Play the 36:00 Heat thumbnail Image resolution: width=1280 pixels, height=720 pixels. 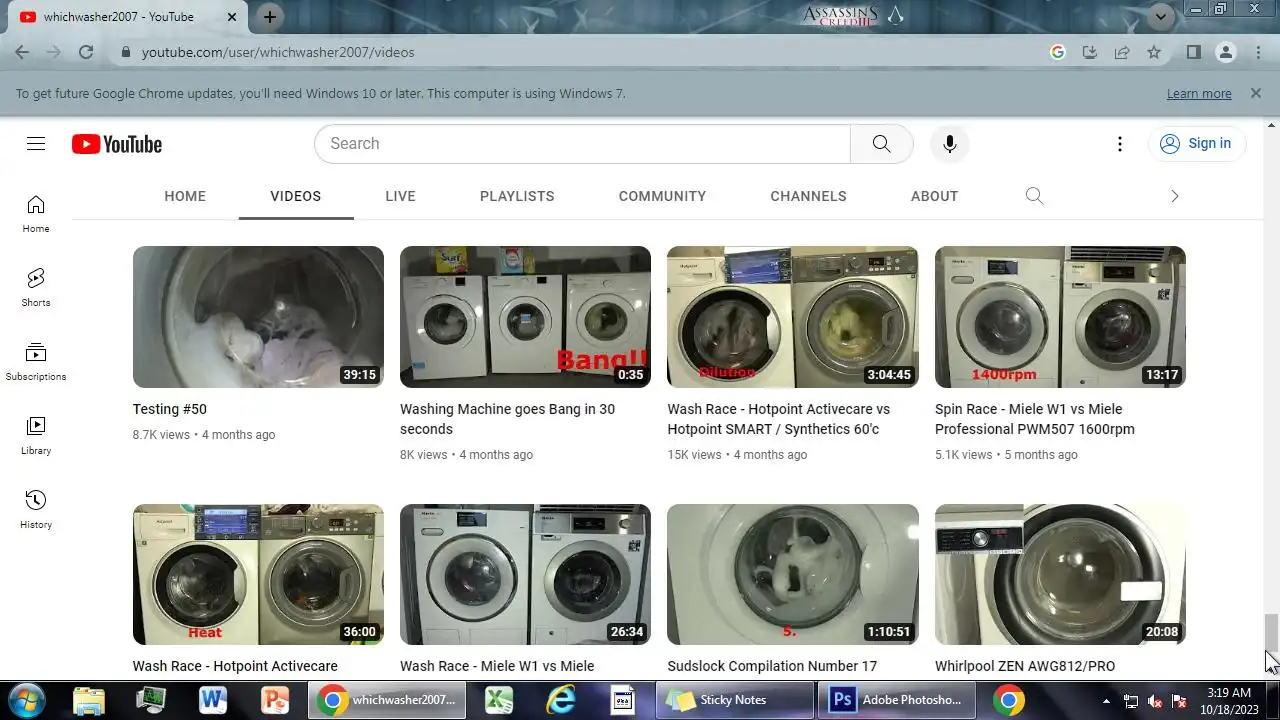pos(258,575)
